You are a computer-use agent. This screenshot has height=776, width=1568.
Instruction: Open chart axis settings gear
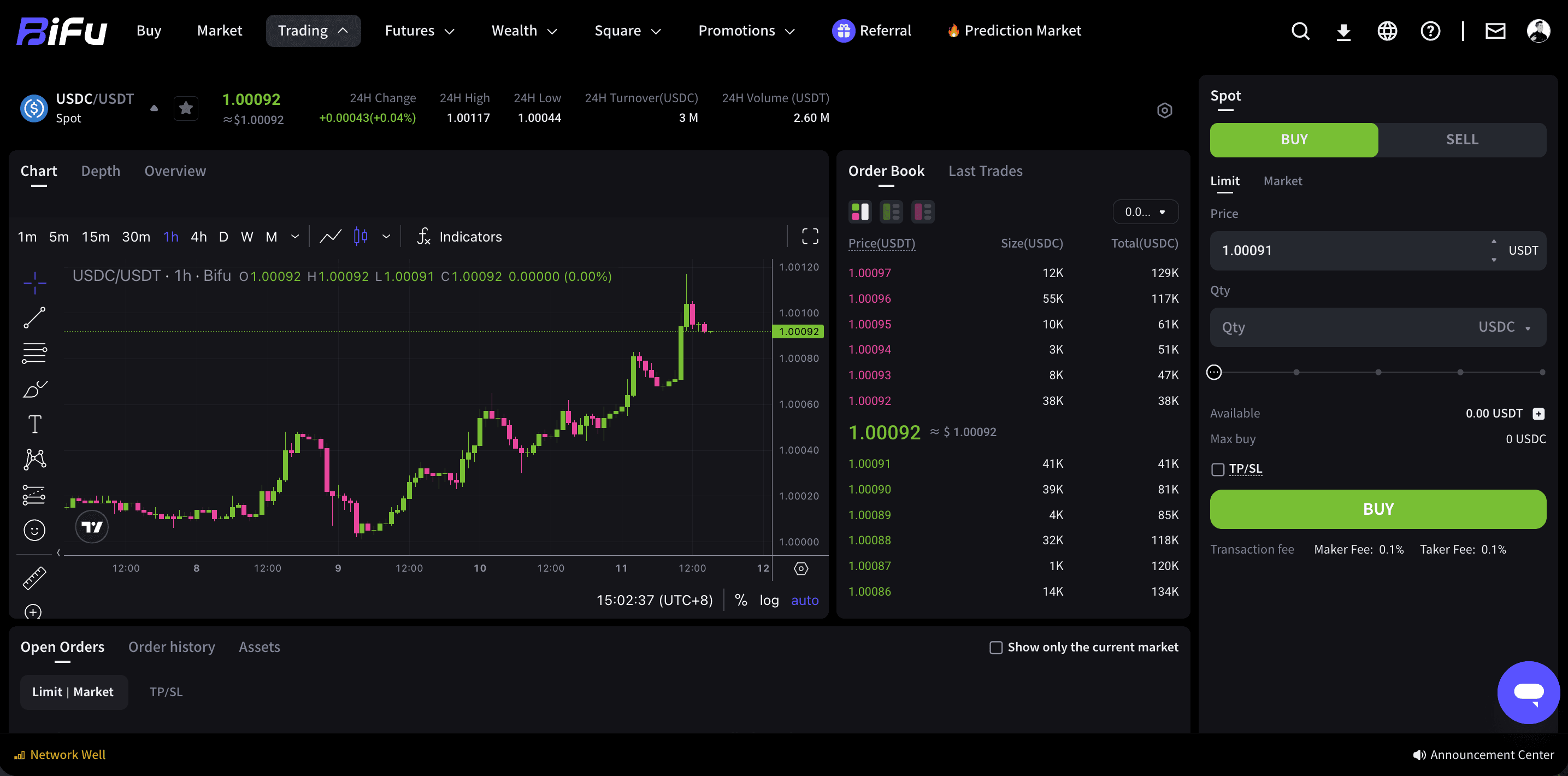click(801, 568)
